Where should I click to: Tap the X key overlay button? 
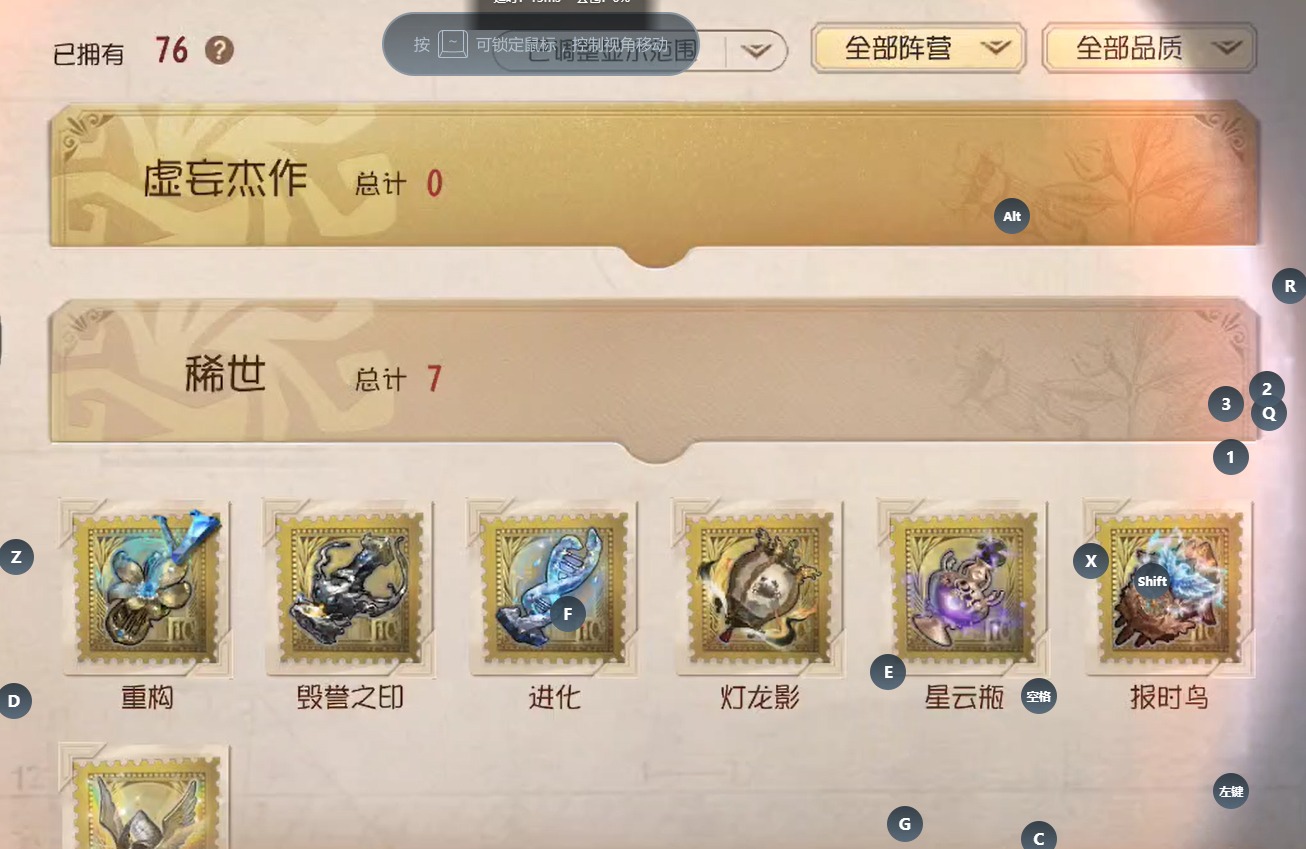1091,561
